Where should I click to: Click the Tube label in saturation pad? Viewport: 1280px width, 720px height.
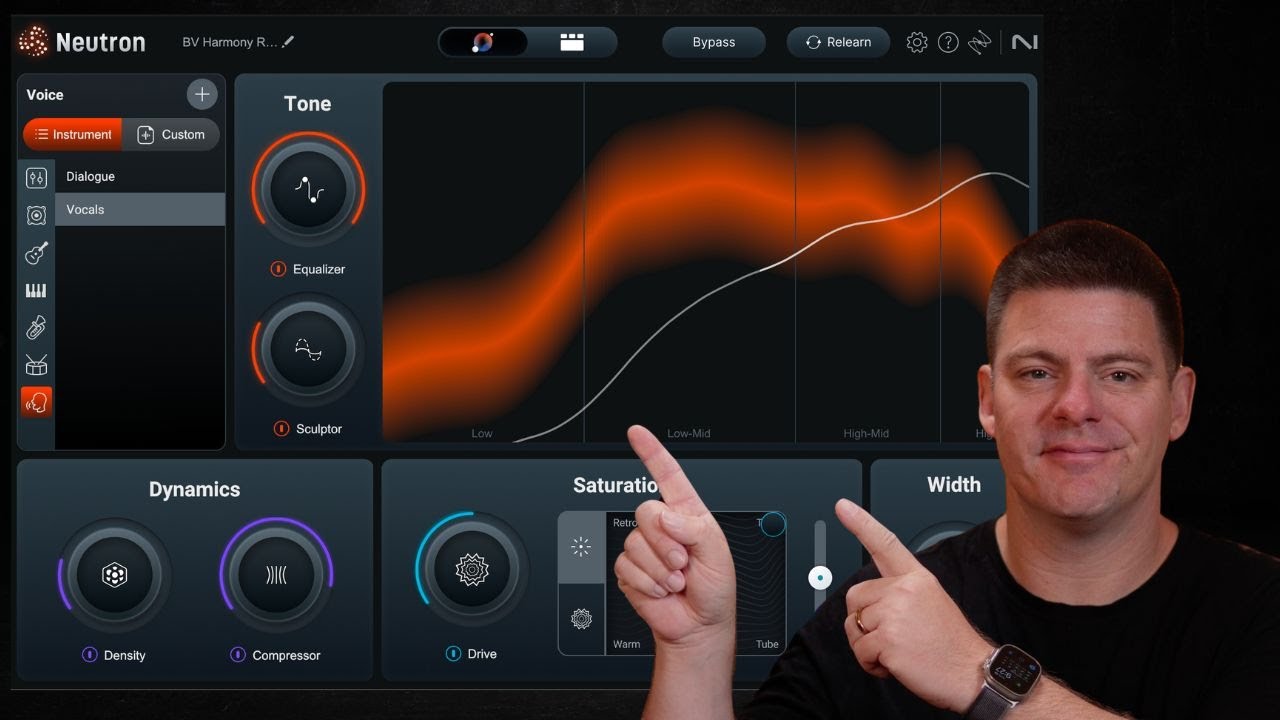coord(767,644)
